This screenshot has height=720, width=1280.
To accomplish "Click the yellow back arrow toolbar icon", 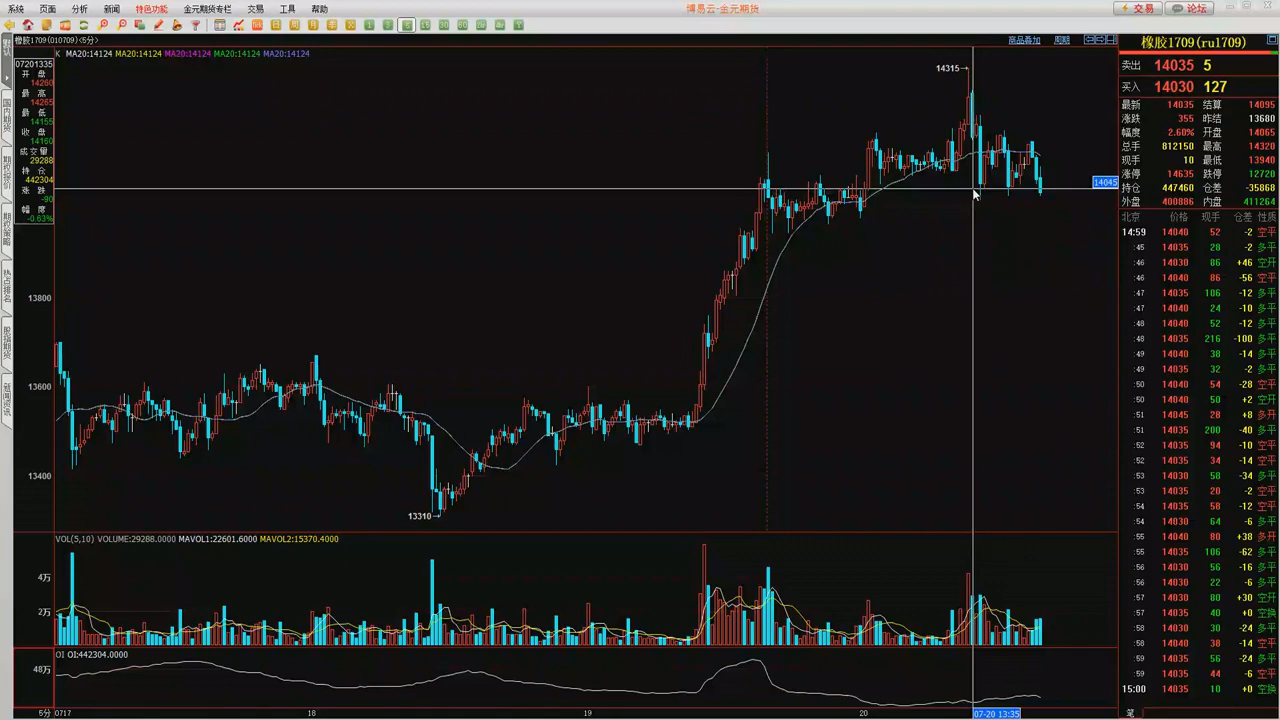I will pyautogui.click(x=10, y=25).
